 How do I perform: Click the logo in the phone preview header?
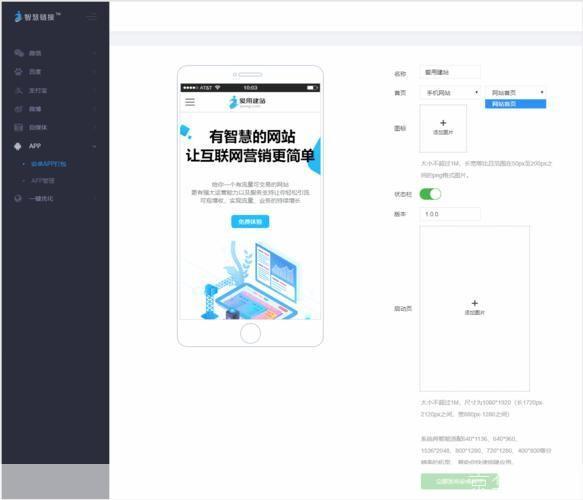point(247,101)
